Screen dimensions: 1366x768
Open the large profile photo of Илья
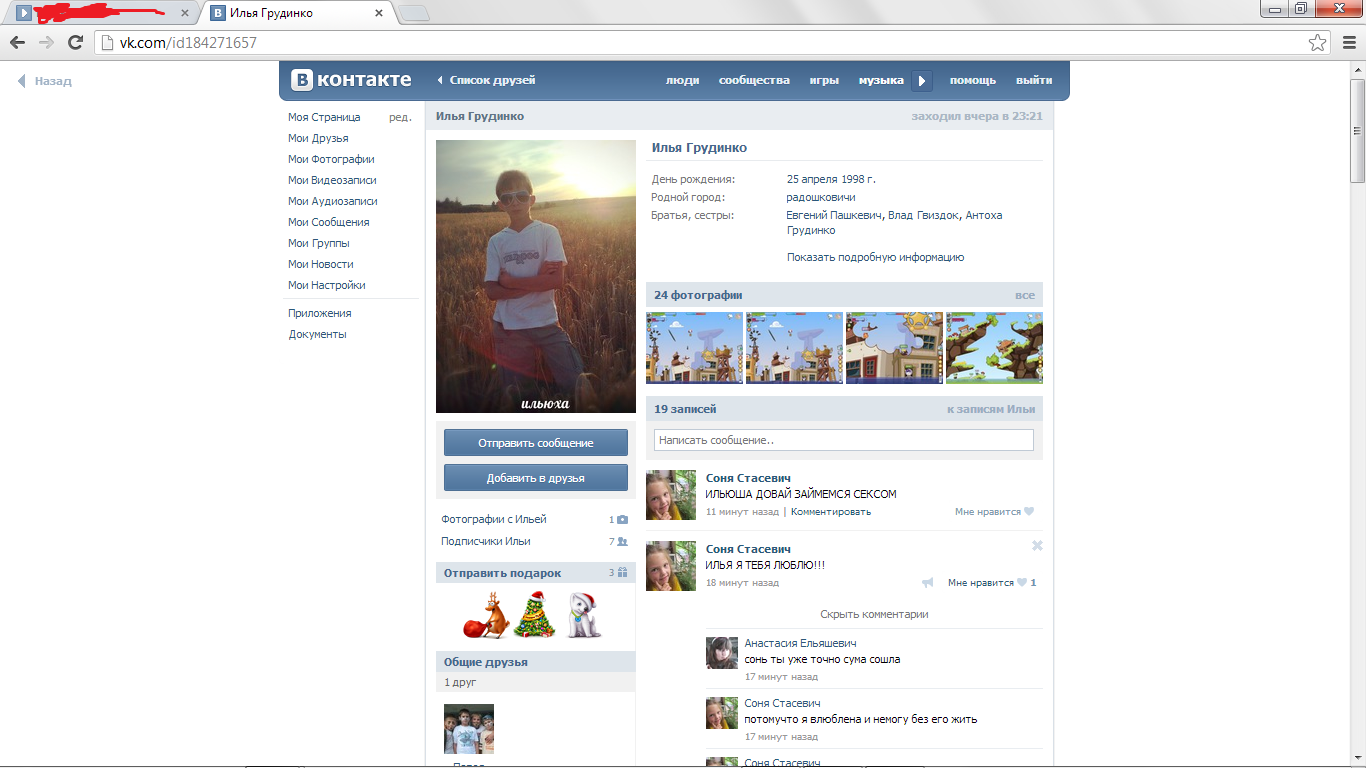[x=536, y=276]
